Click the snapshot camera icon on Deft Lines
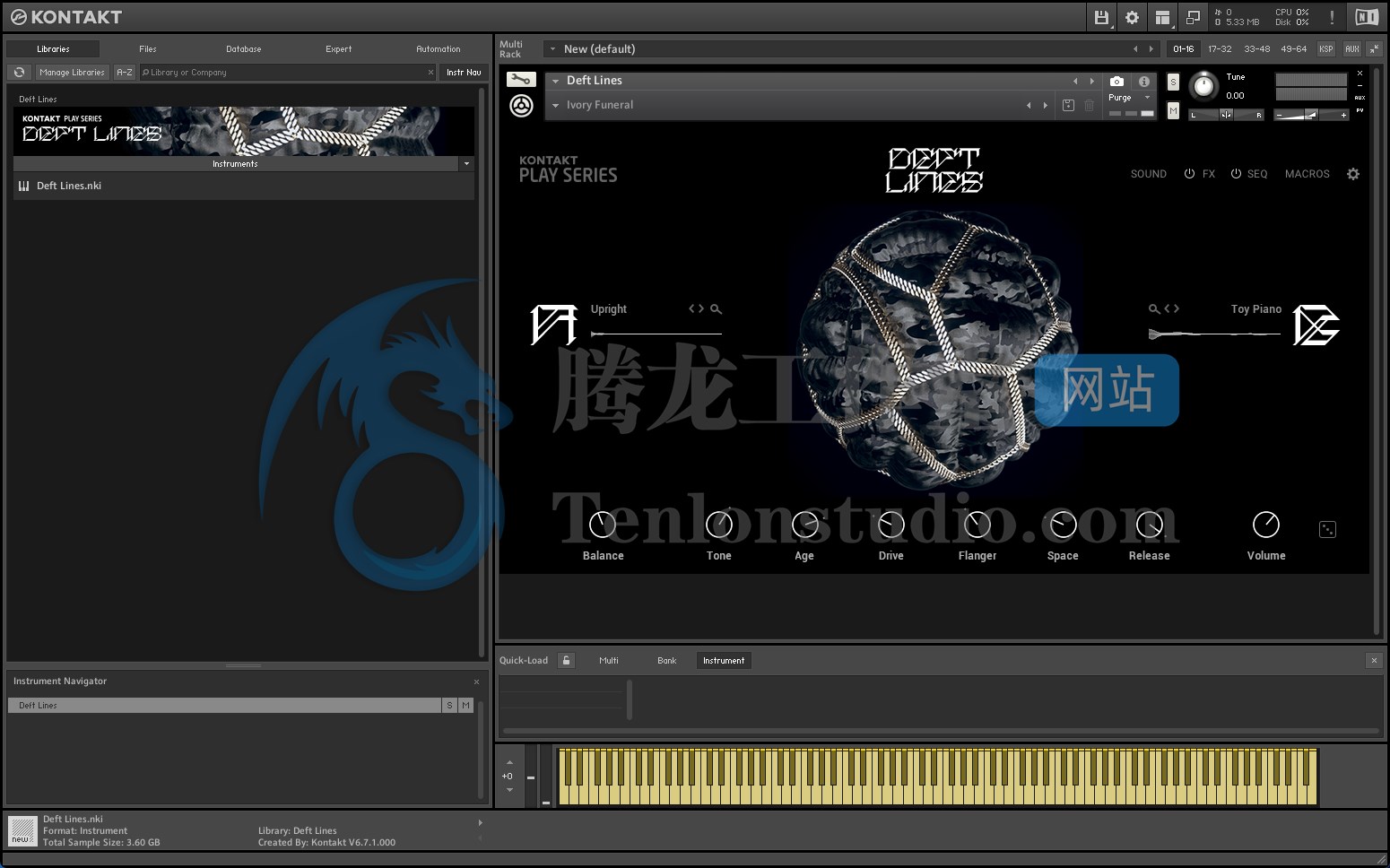The width and height of the screenshot is (1390, 868). click(x=1115, y=82)
